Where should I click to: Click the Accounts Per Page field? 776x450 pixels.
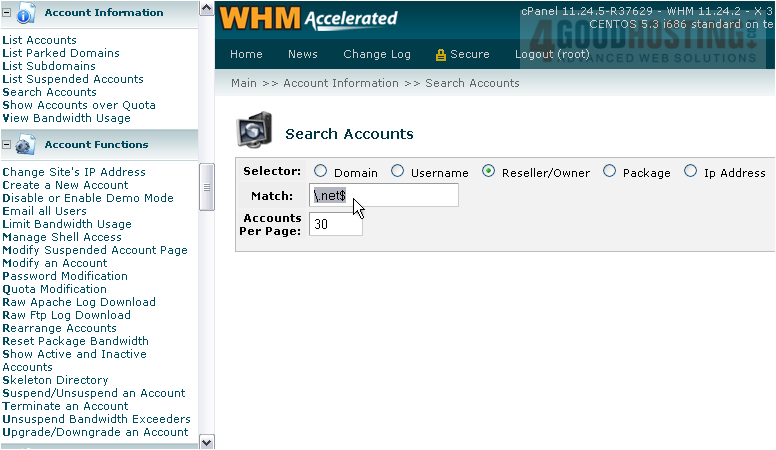[x=335, y=224]
